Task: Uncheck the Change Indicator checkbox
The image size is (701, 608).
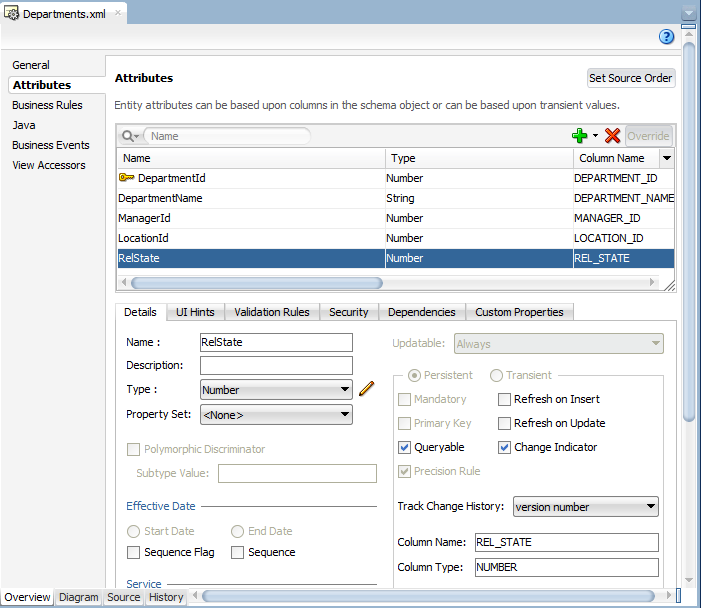Action: coord(504,447)
